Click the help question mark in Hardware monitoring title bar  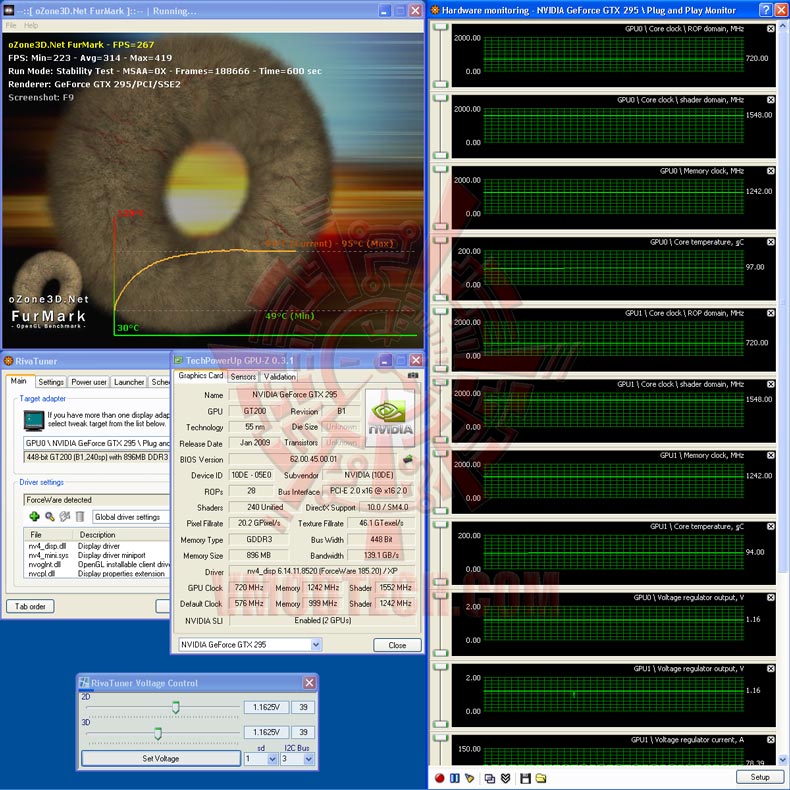click(x=765, y=10)
